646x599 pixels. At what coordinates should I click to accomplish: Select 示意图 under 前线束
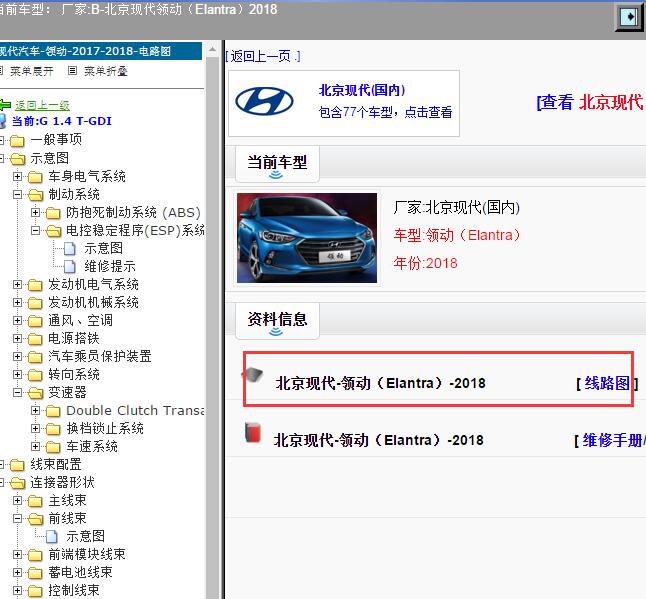point(85,536)
